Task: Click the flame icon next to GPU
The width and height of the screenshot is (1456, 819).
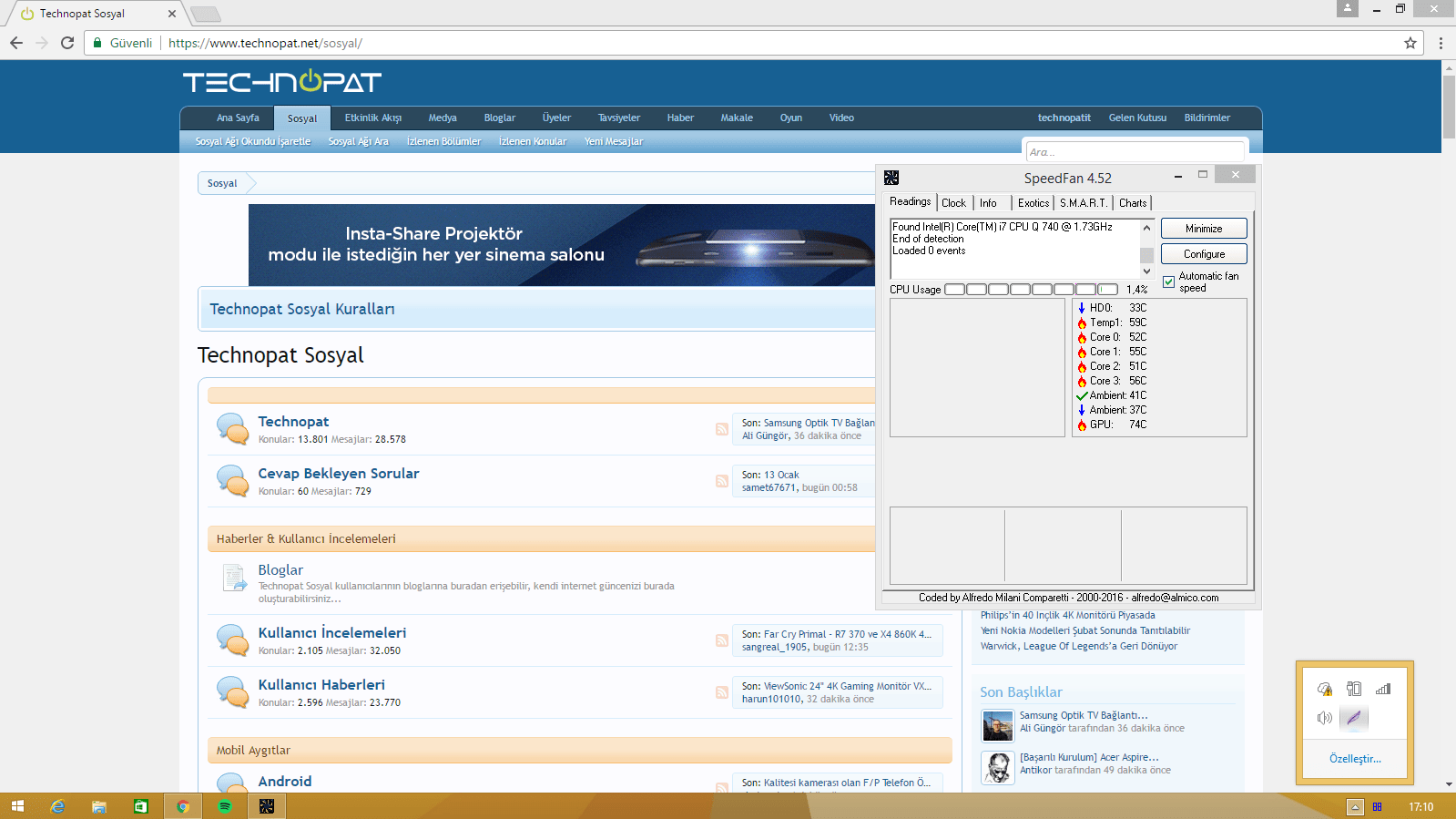Action: pos(1082,425)
